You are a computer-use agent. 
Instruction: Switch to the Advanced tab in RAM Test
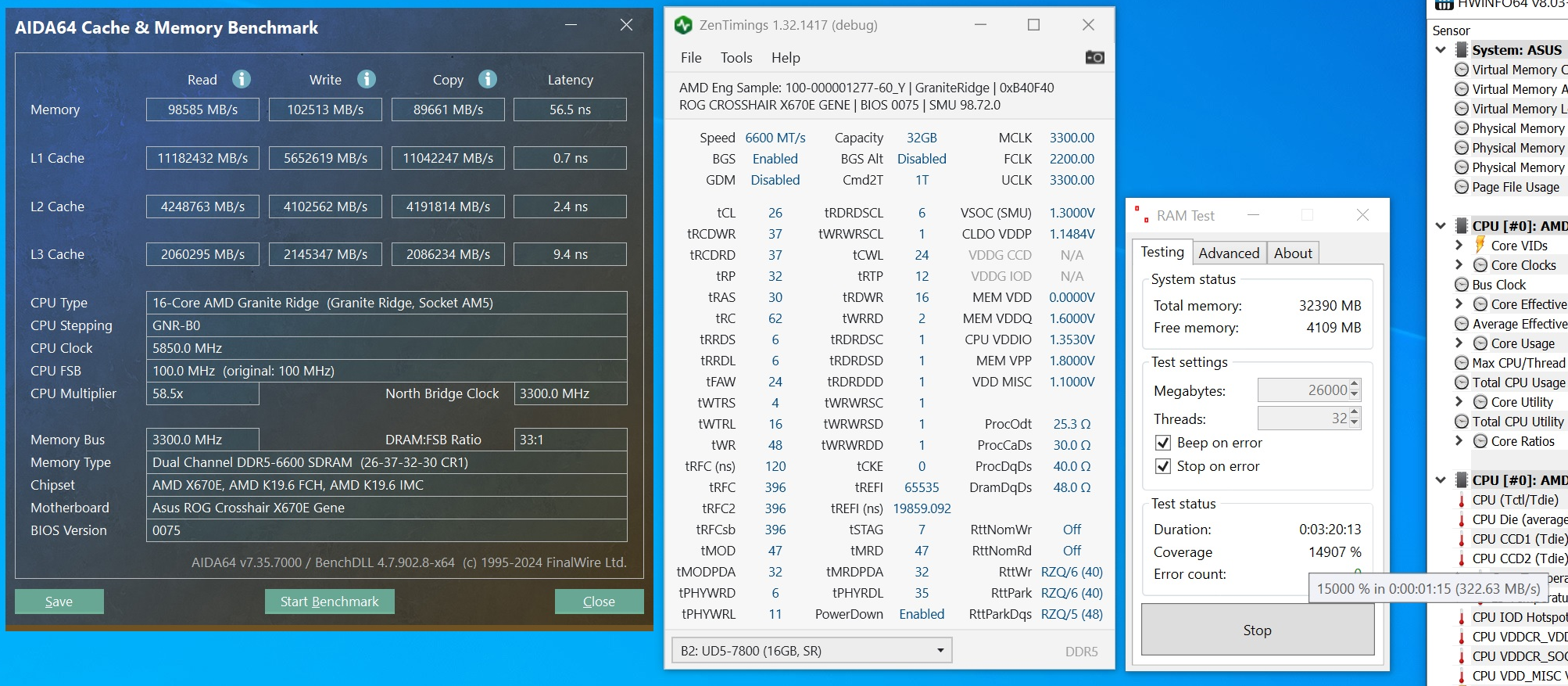(1229, 253)
